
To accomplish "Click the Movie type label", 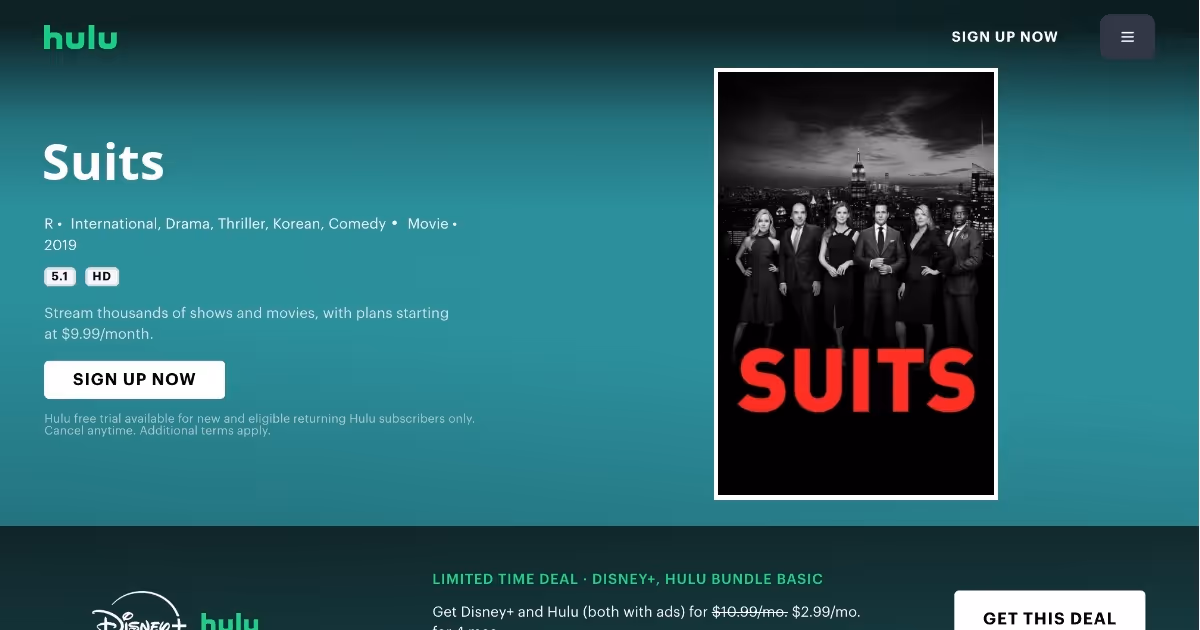I will point(428,224).
